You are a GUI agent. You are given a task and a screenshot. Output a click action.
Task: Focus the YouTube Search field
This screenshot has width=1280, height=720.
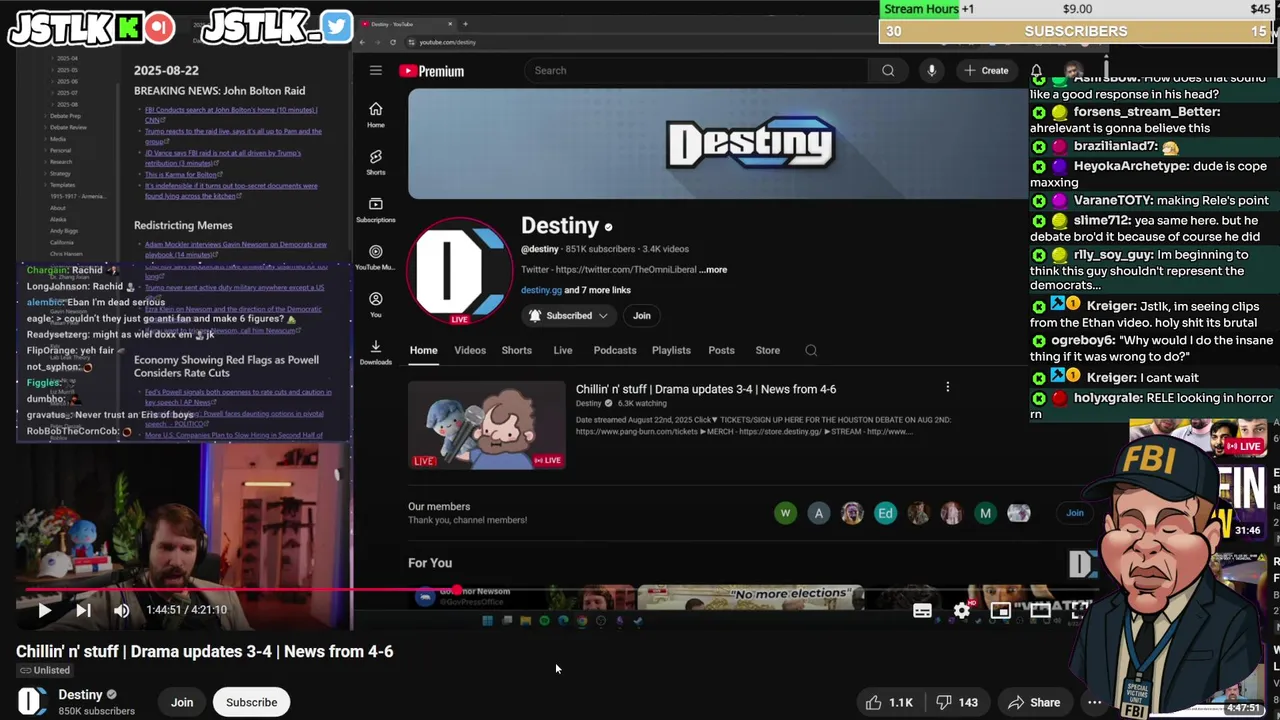click(x=696, y=70)
